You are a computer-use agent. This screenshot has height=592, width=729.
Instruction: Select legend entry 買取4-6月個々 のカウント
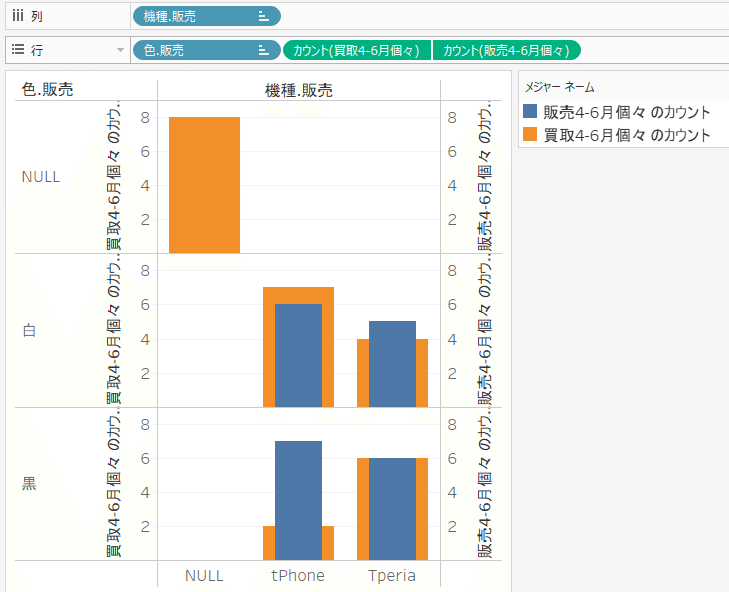(x=627, y=135)
